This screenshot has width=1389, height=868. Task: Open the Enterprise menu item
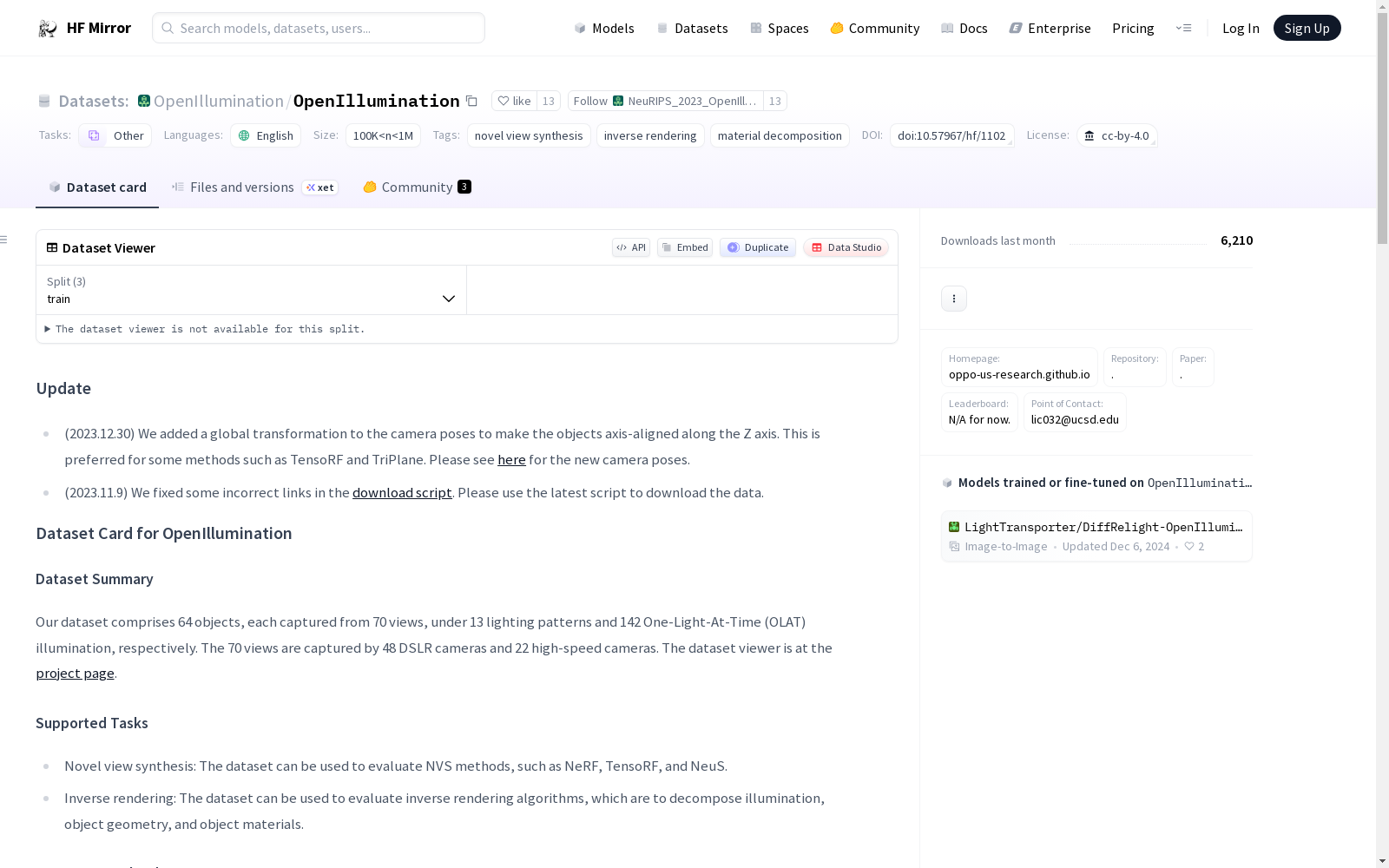pos(1050,28)
